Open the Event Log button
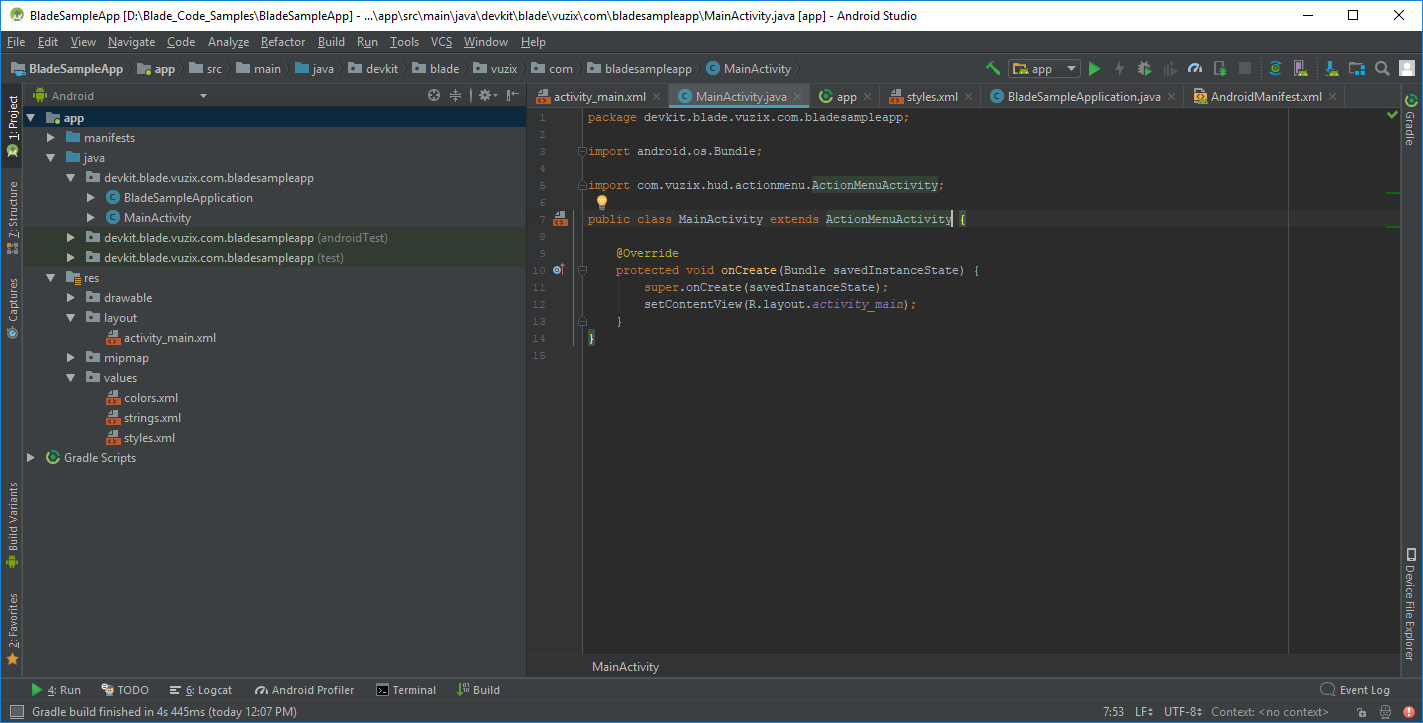 (1355, 690)
